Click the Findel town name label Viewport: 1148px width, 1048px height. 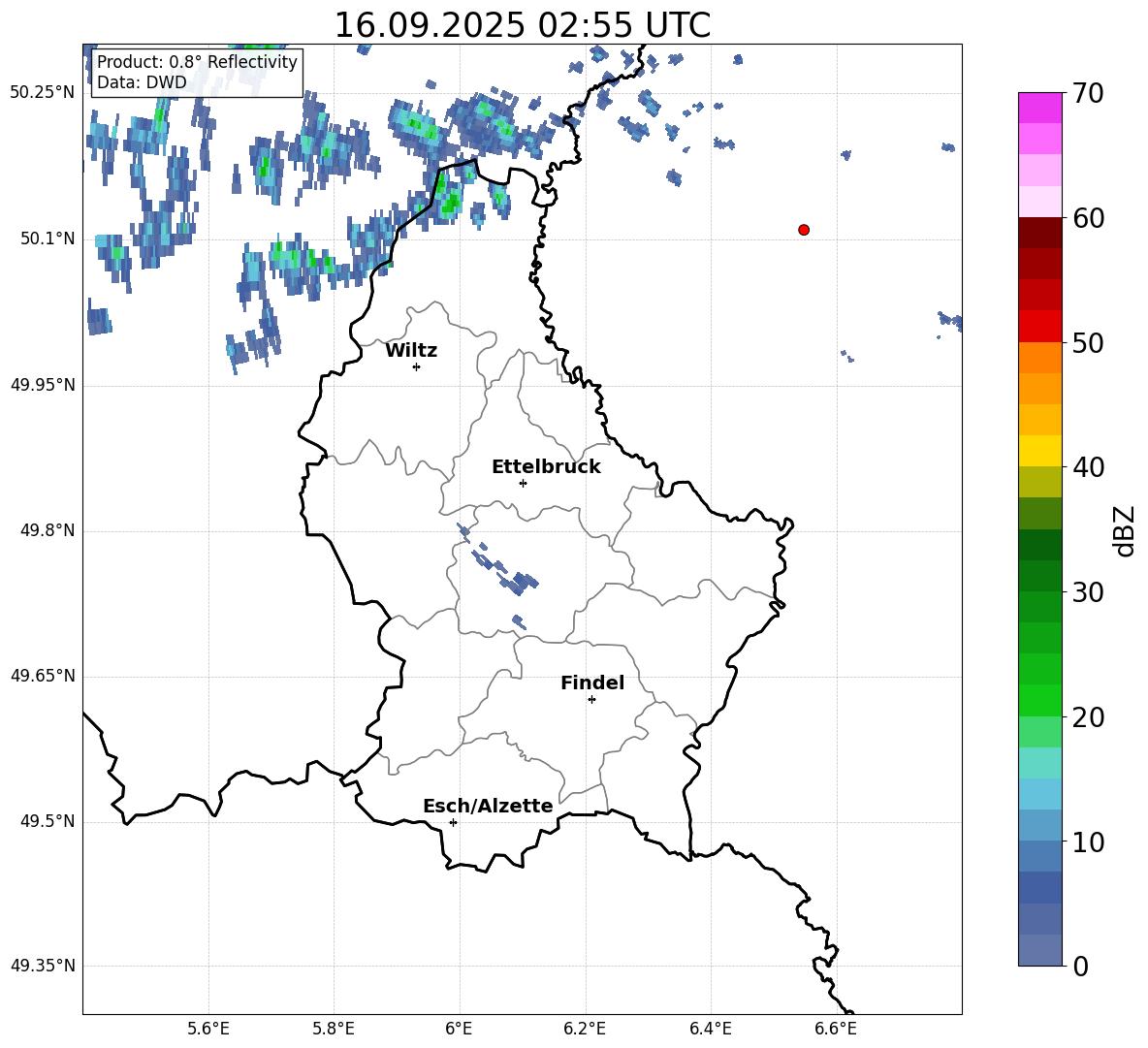point(592,683)
